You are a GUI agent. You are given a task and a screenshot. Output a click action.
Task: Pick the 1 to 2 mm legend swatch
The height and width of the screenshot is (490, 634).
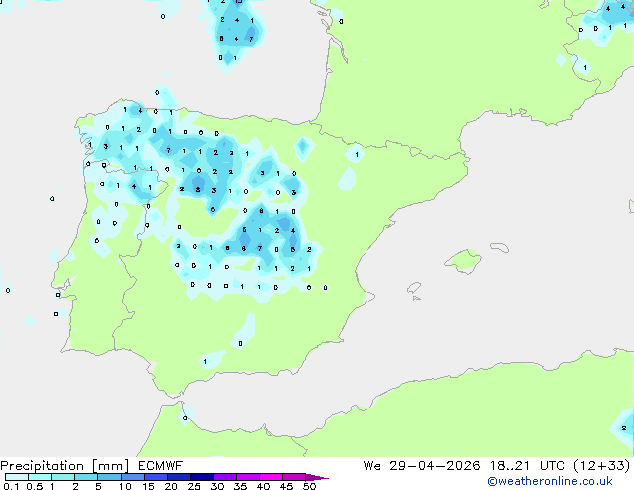tap(63, 477)
